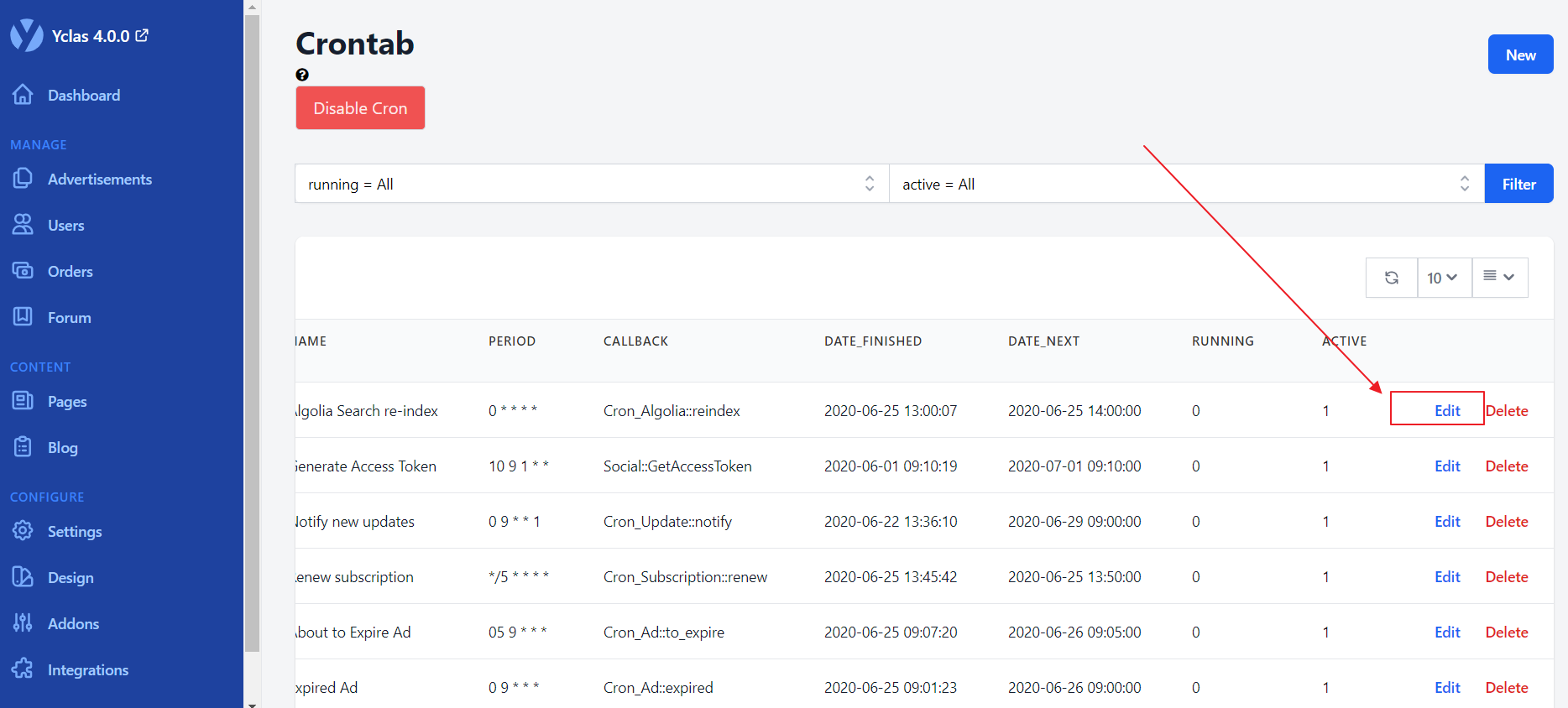The image size is (1568, 708).
Task: Open the Dashboard home icon
Action: point(23,95)
